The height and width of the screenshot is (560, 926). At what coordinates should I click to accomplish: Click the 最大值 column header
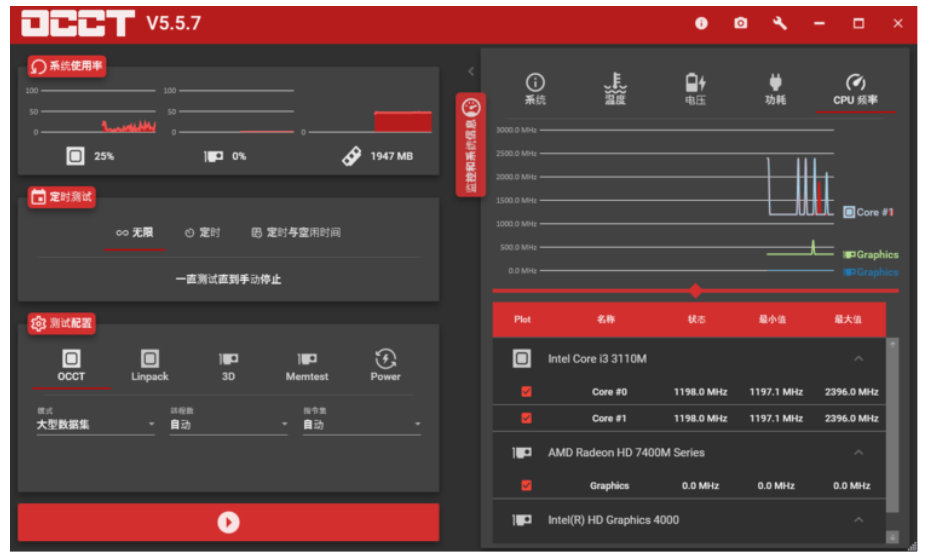pos(847,320)
